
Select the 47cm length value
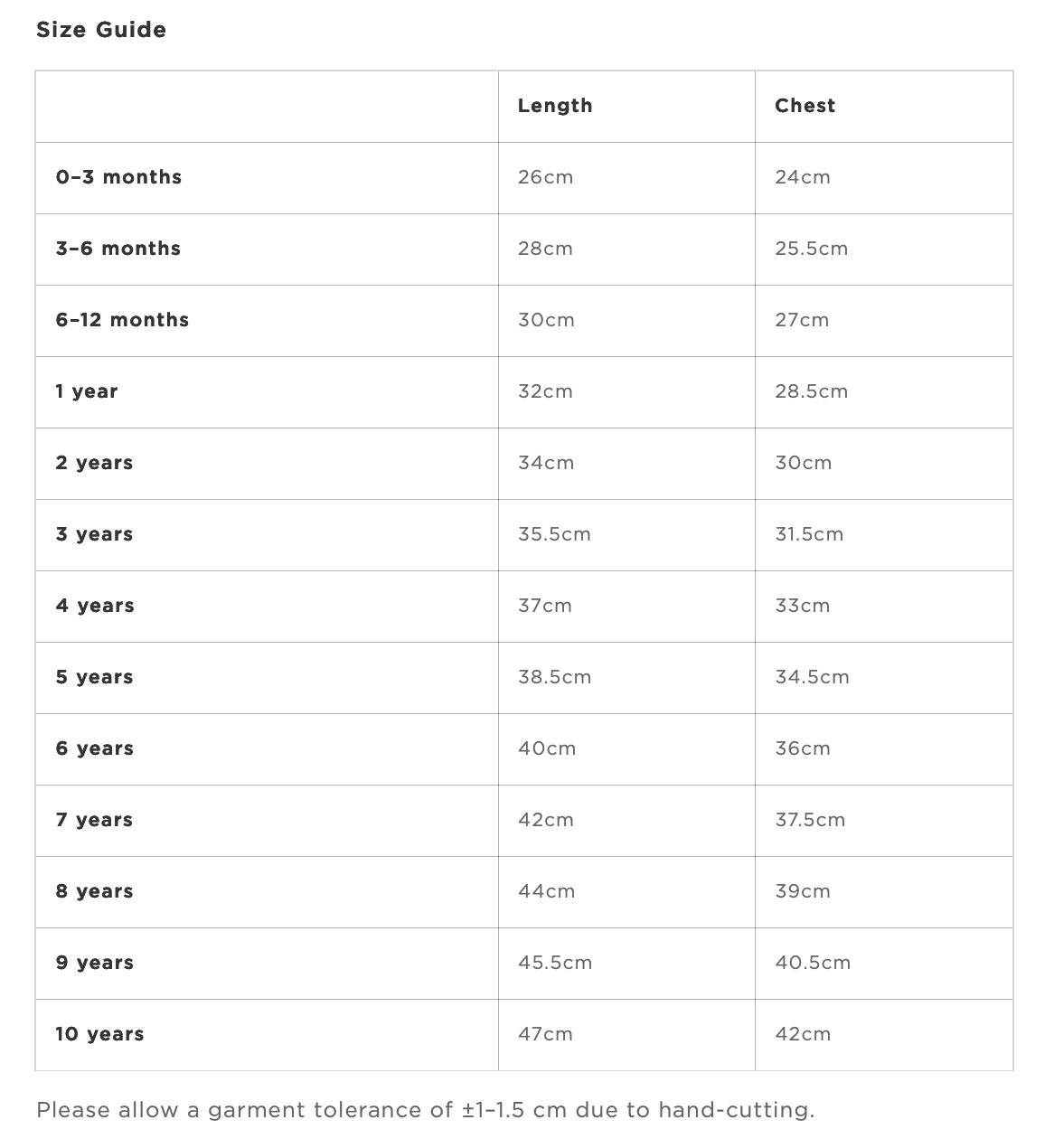[545, 1034]
